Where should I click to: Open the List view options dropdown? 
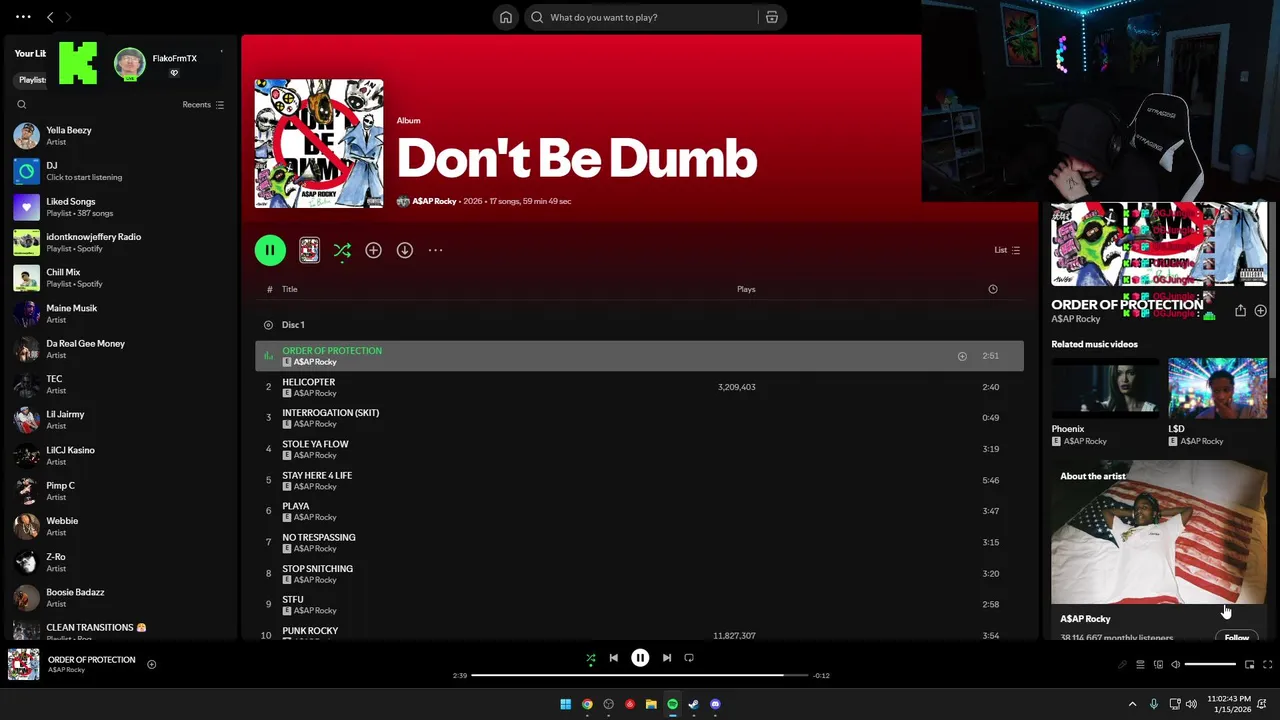[1007, 250]
